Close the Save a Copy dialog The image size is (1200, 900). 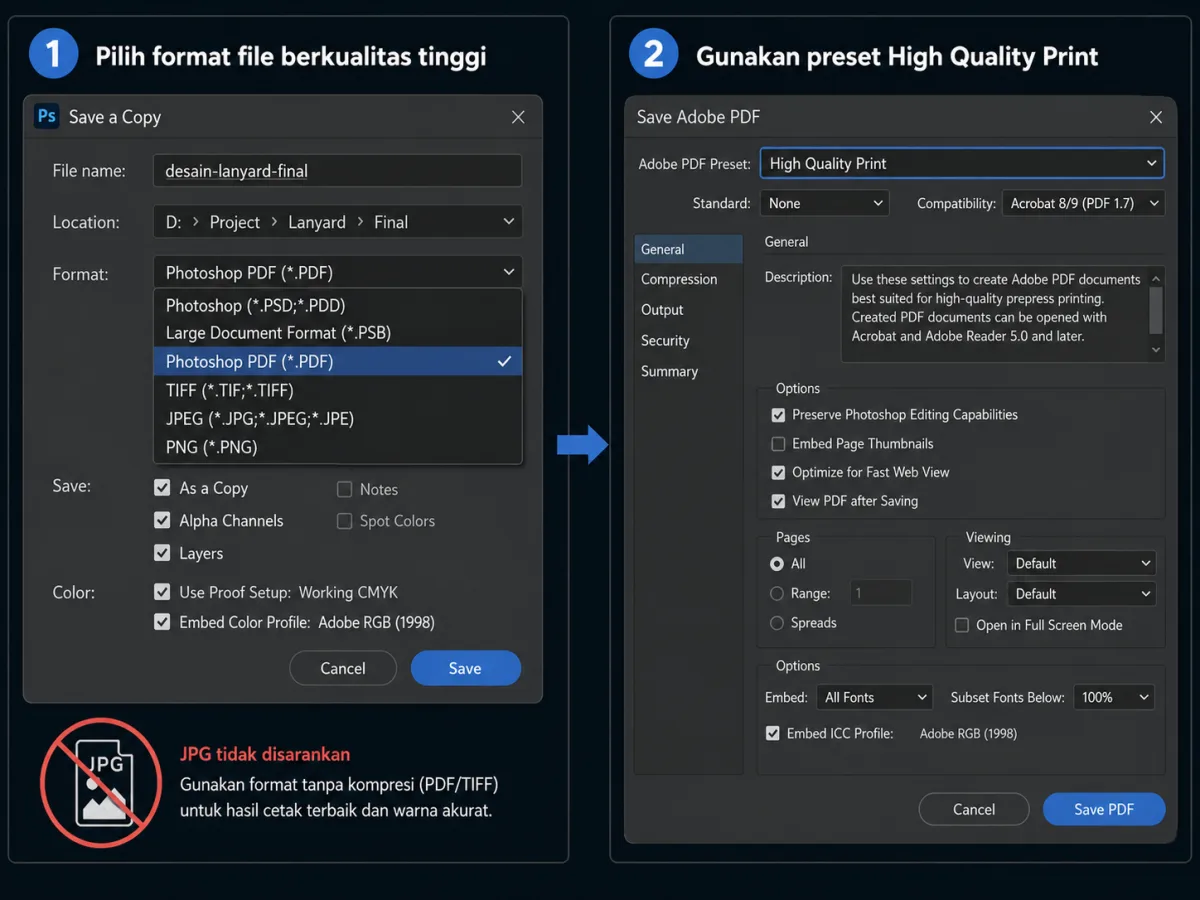click(518, 117)
